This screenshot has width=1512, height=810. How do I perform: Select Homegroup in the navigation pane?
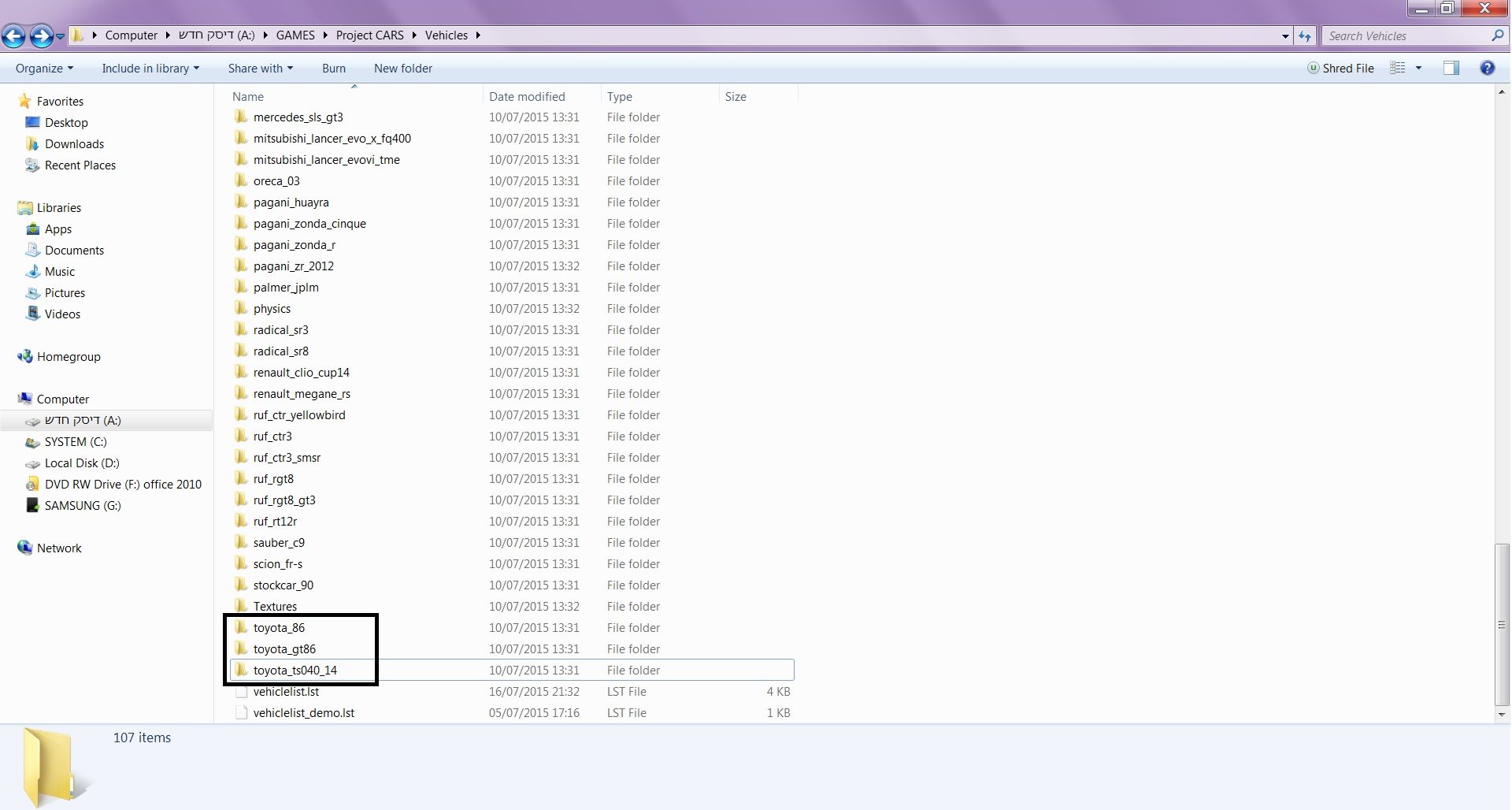point(69,356)
